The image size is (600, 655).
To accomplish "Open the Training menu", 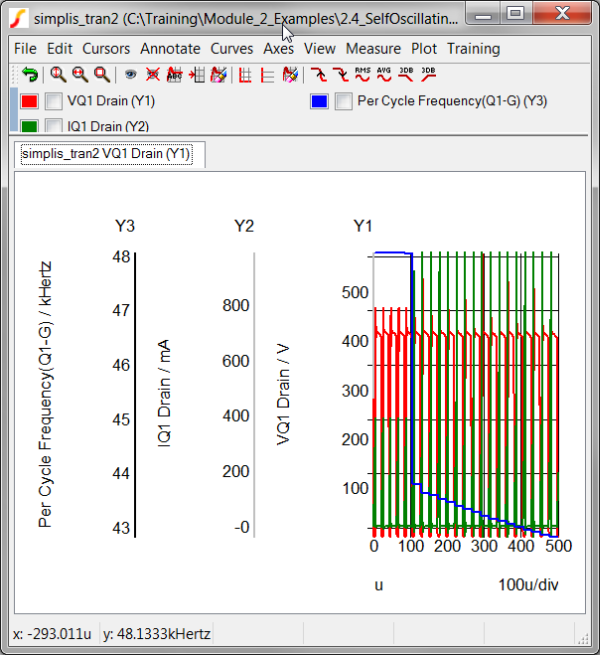I will pyautogui.click(x=473, y=49).
